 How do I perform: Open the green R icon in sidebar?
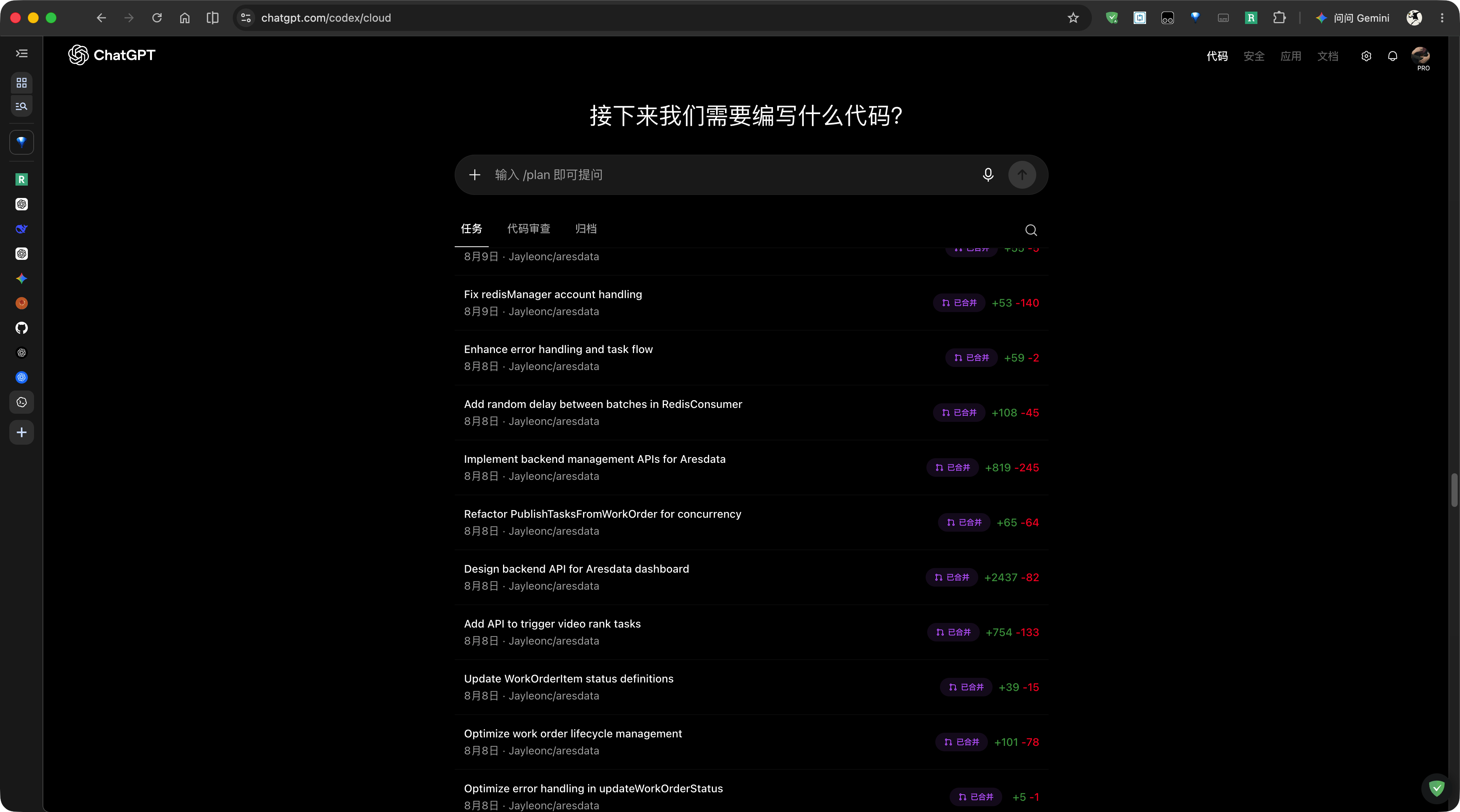[x=22, y=180]
